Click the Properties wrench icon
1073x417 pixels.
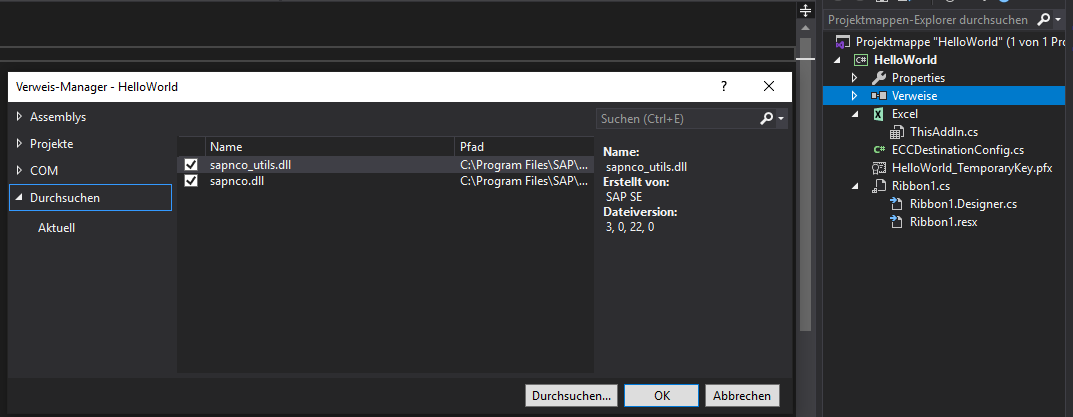pos(879,78)
